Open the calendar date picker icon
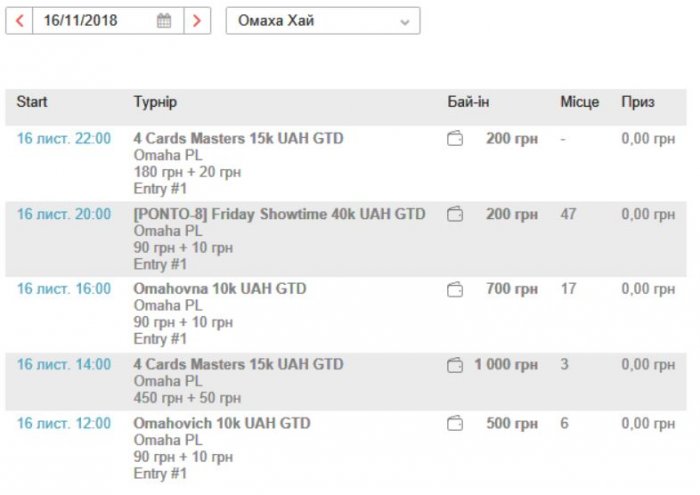 coord(164,21)
